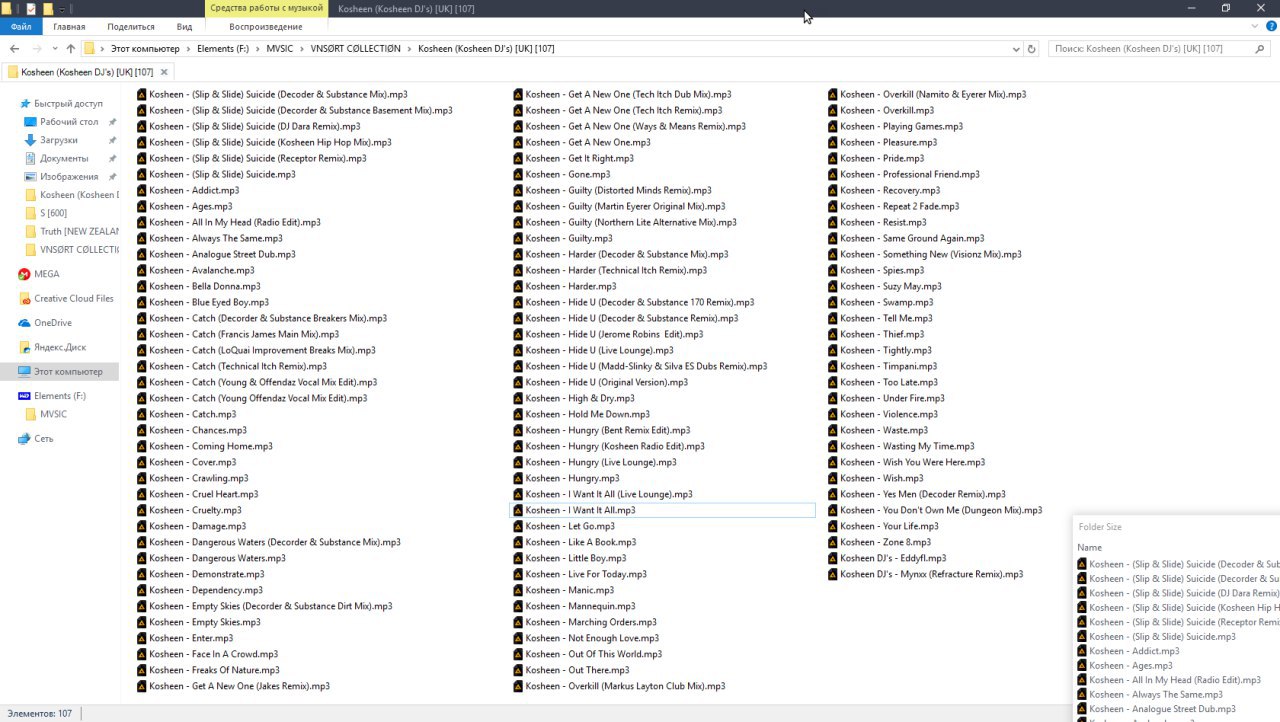1280x722 pixels.
Task: Open the Воспроизведение ribbon tab
Action: pos(266,27)
